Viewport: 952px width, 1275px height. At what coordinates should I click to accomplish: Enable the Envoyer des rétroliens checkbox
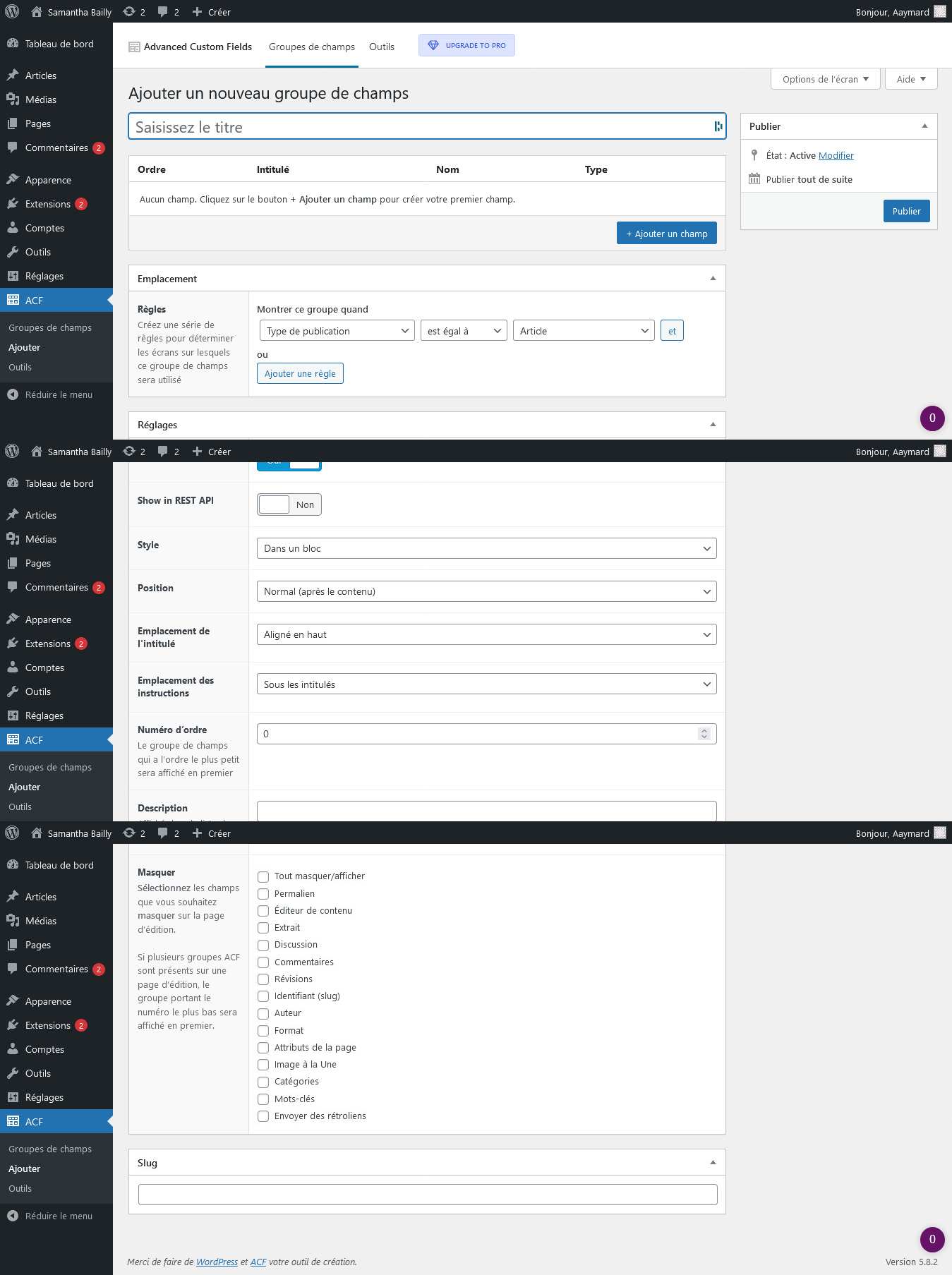(263, 1116)
